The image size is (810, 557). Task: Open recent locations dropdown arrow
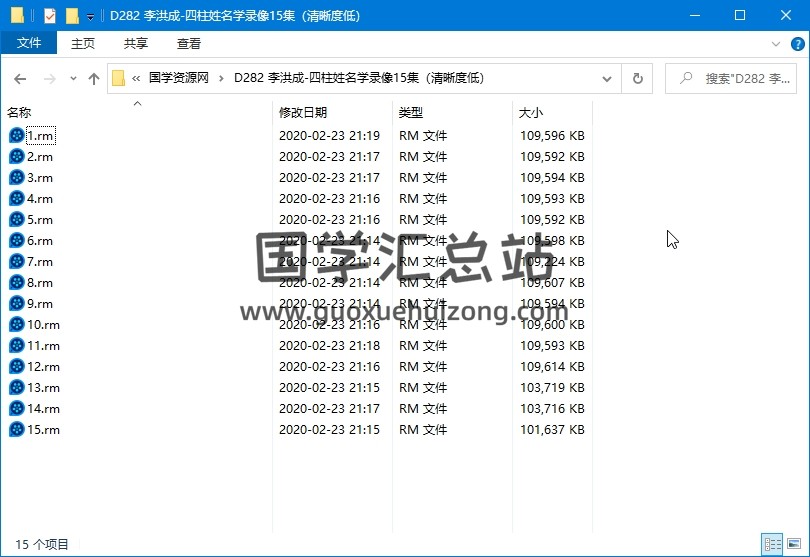tap(73, 79)
